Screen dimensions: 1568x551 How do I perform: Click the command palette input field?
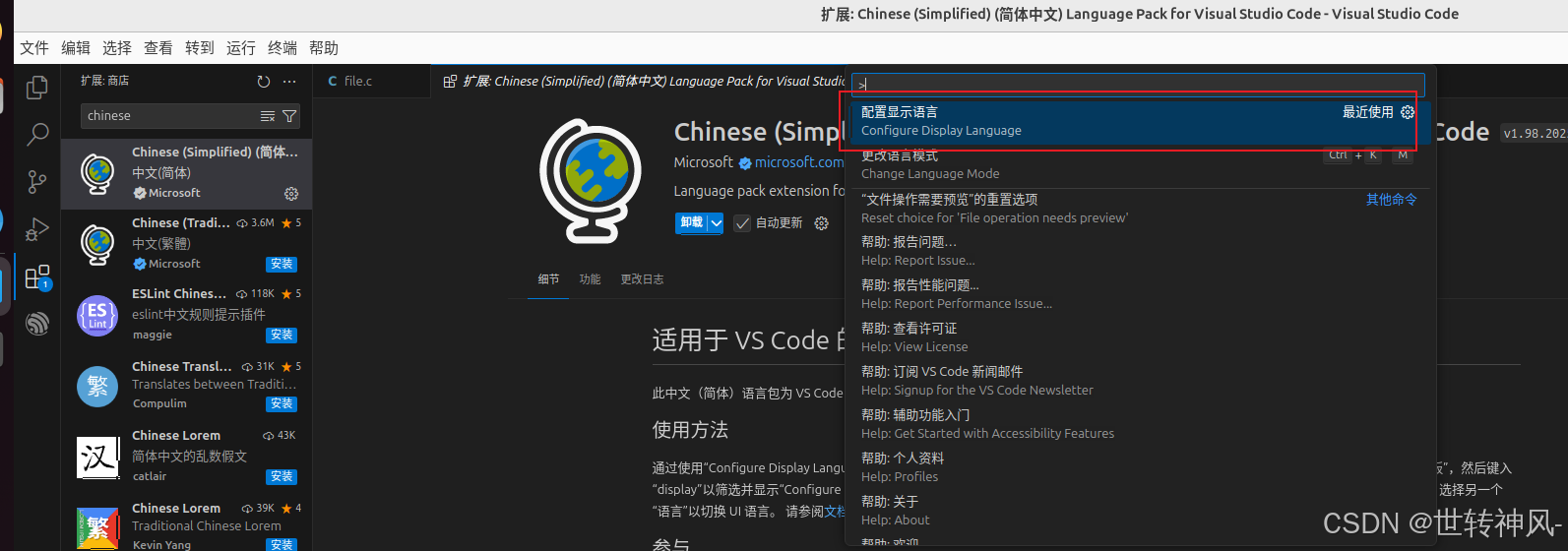click(x=1138, y=85)
